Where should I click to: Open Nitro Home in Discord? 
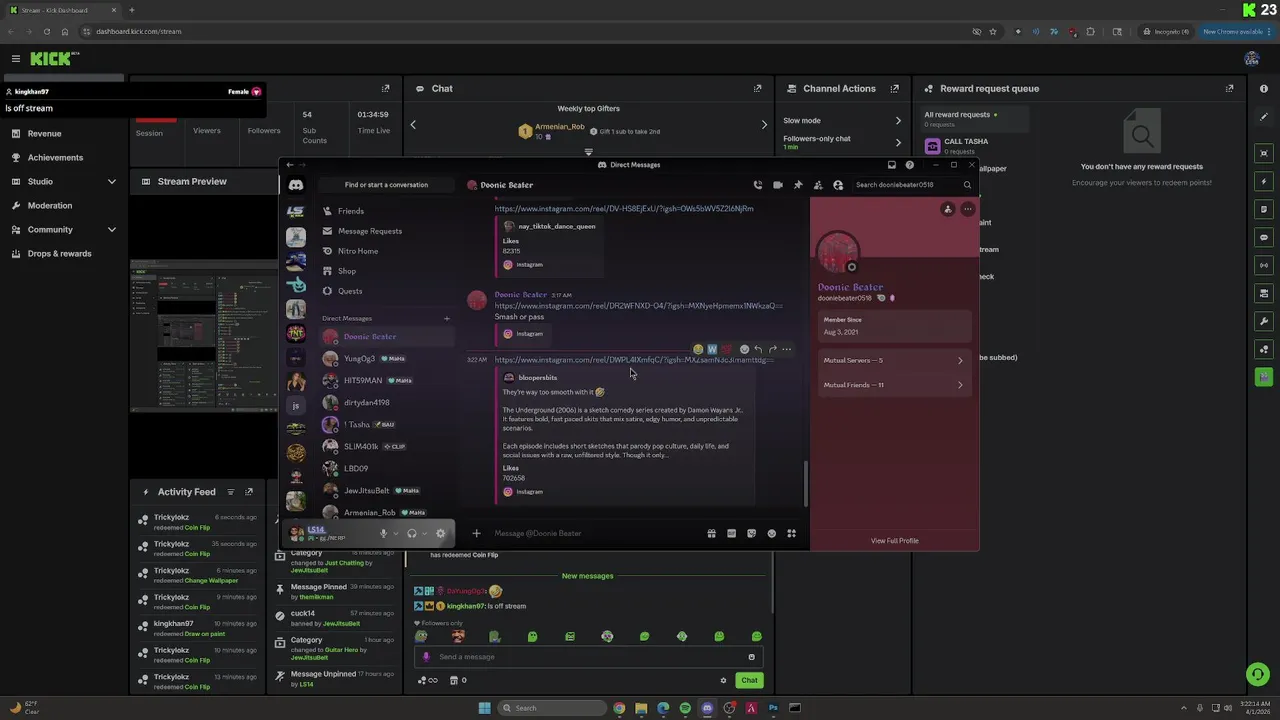click(386, 251)
